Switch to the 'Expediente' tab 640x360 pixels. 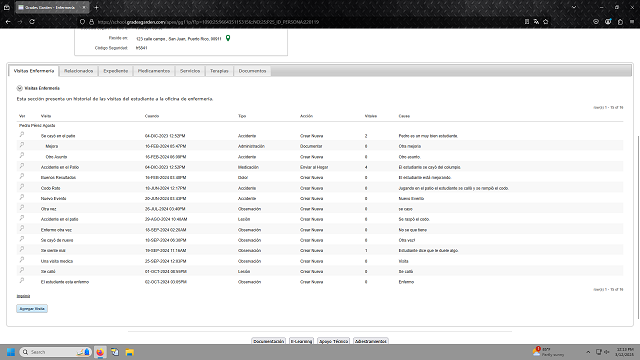tap(116, 71)
